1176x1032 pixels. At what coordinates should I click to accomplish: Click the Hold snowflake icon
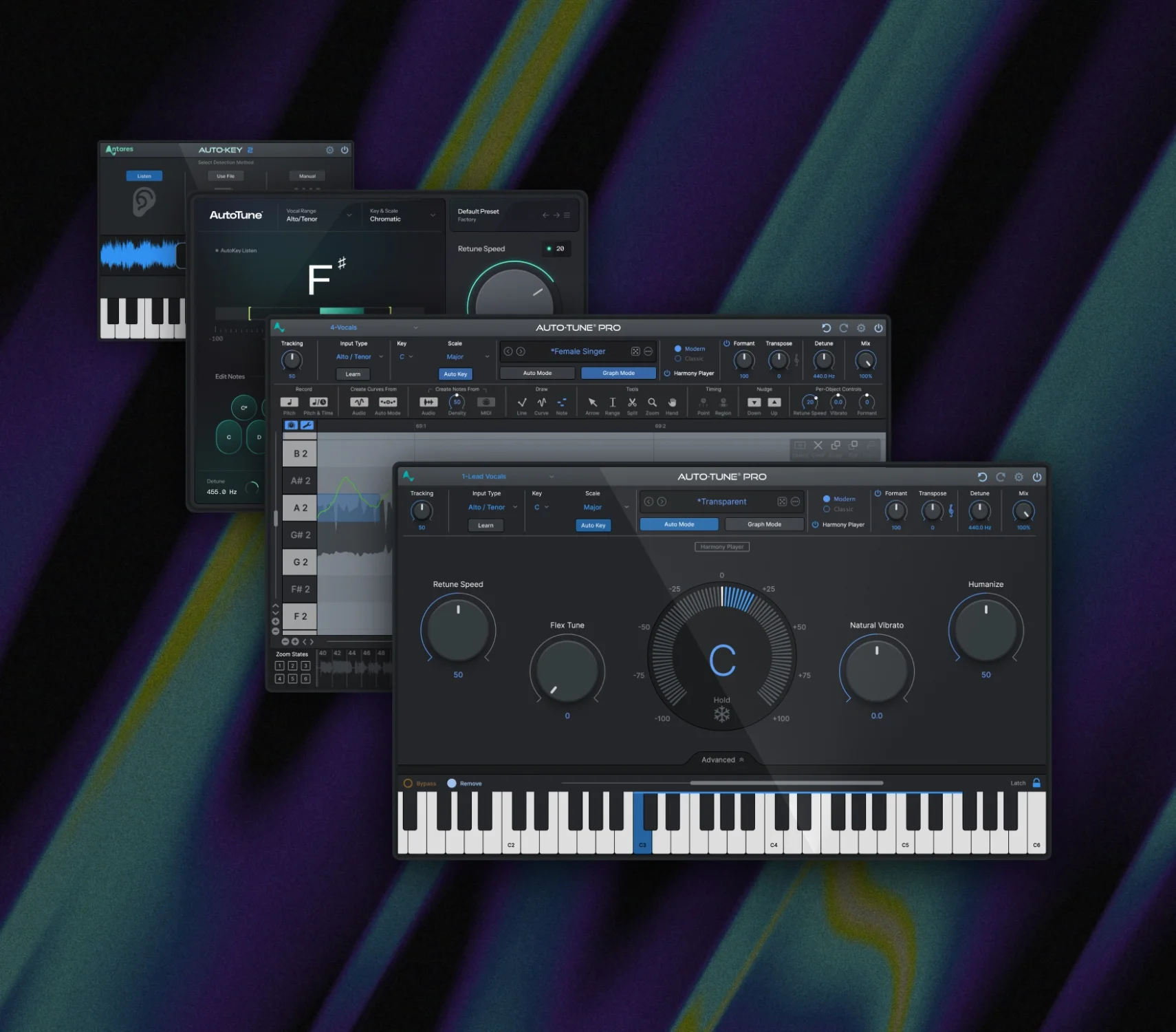point(721,715)
